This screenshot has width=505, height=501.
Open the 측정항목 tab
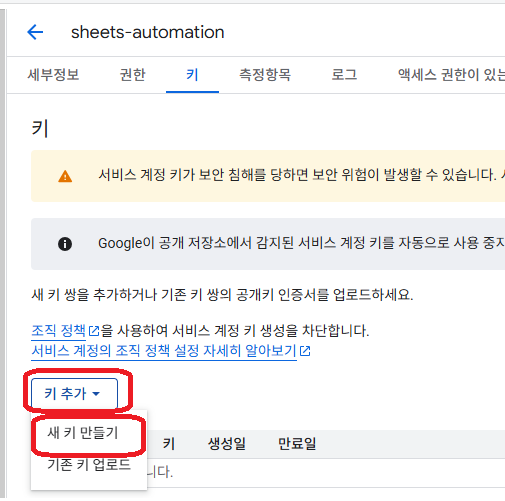[x=265, y=75]
